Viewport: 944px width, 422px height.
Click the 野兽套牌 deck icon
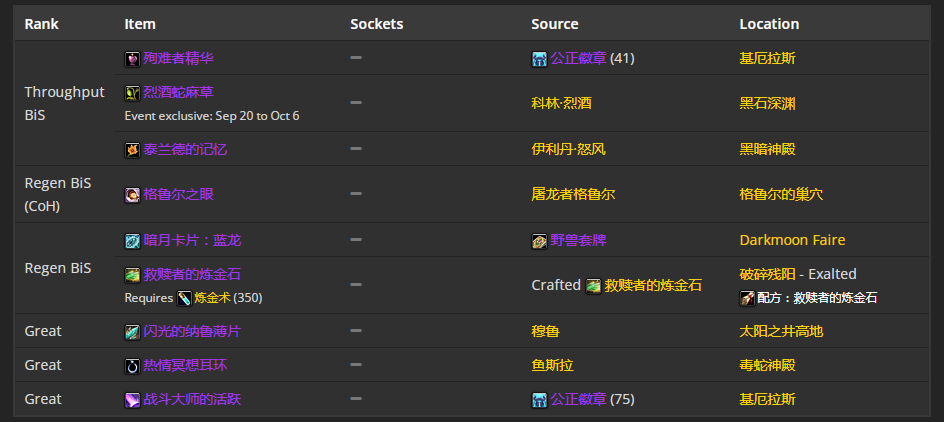point(539,241)
